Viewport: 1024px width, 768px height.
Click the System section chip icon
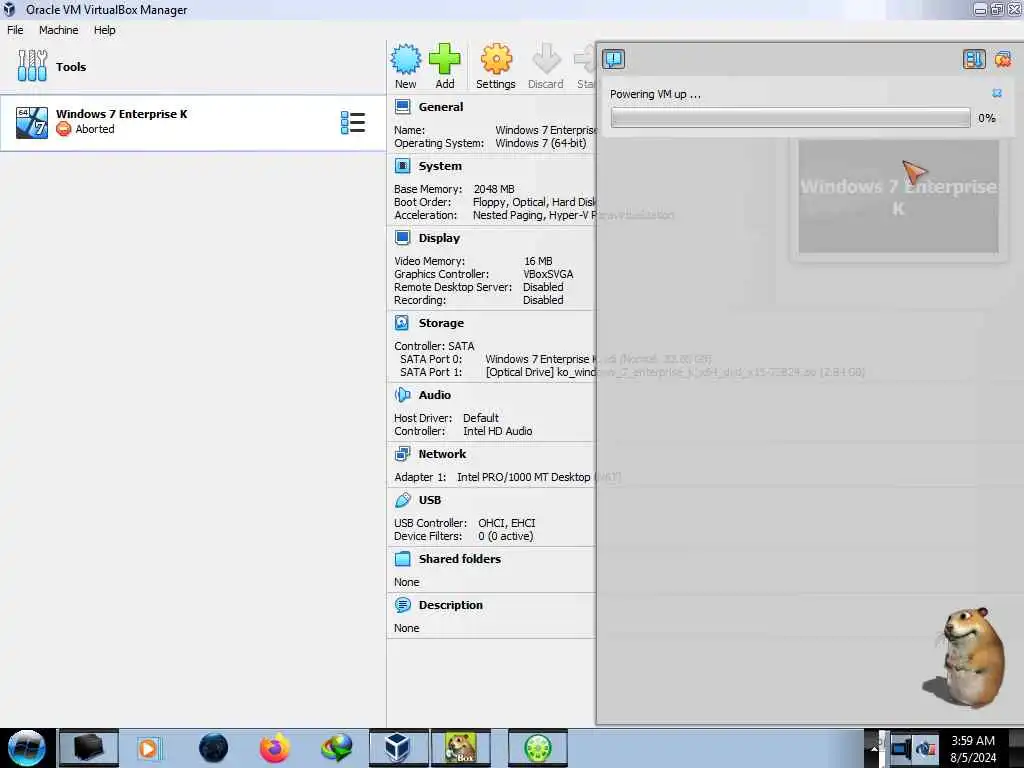click(403, 166)
